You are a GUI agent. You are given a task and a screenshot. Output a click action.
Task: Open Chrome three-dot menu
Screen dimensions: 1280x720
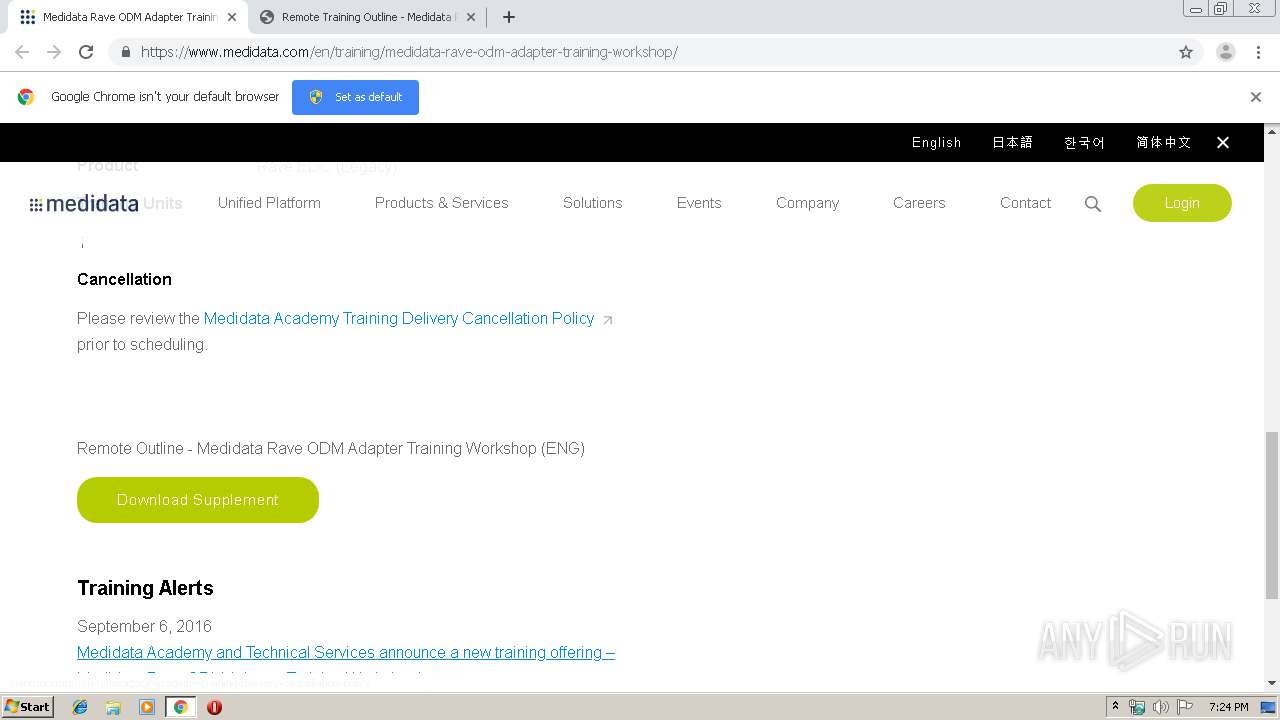(x=1259, y=52)
